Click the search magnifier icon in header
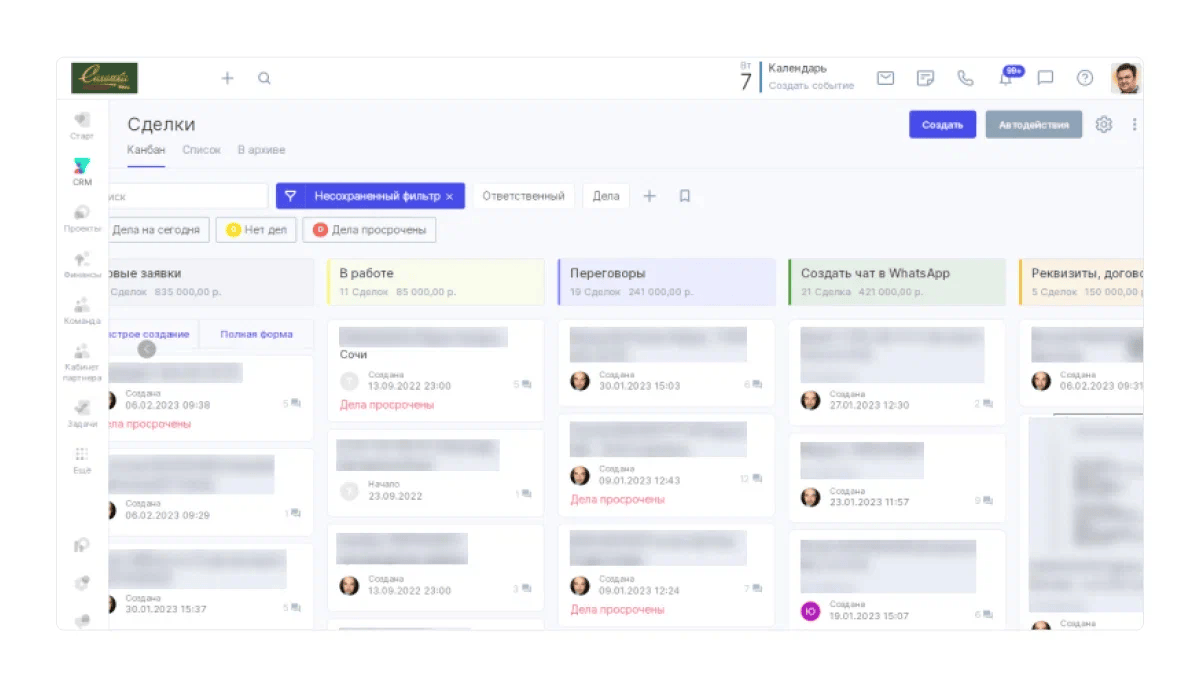Screen dimensions: 1200x687 pyautogui.click(x=264, y=78)
